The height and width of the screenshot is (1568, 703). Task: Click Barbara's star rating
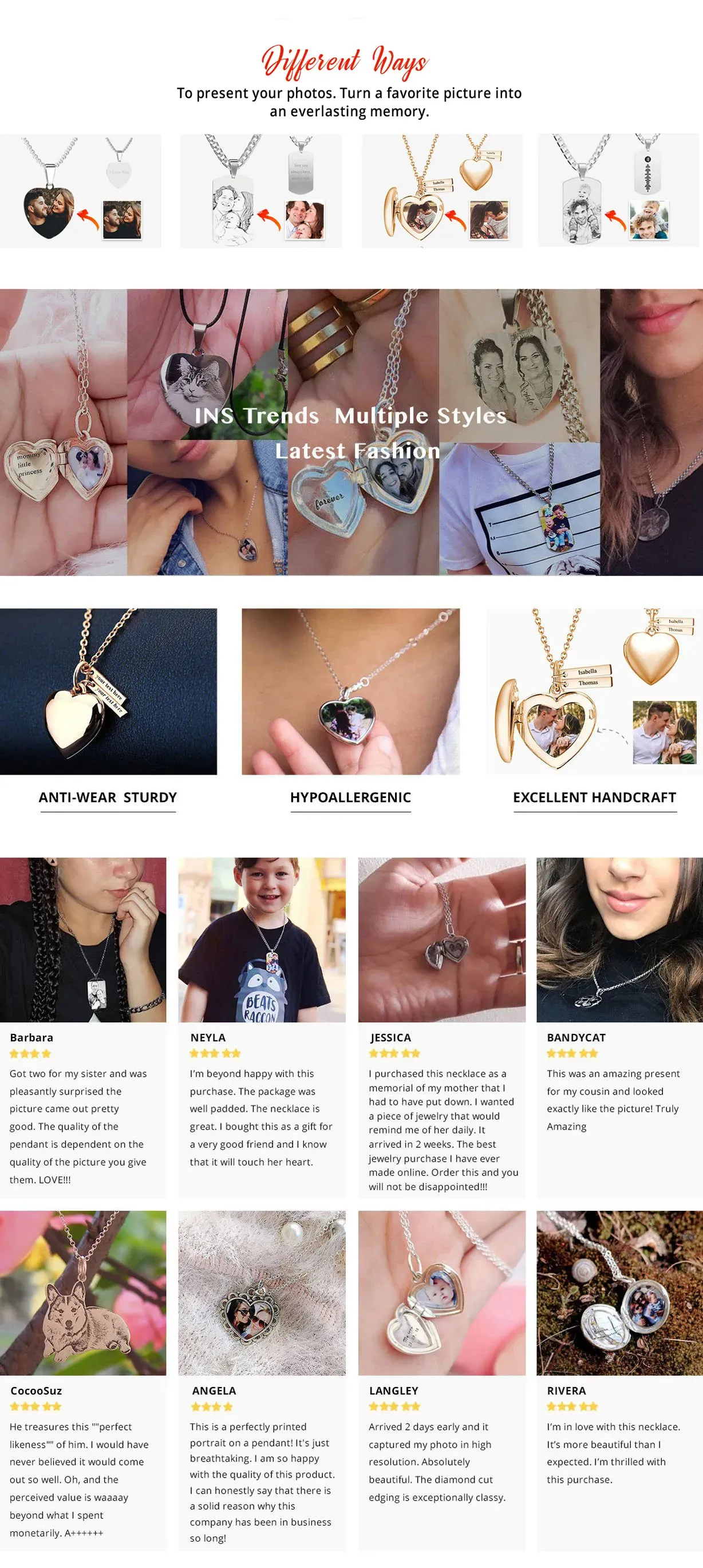point(30,1054)
